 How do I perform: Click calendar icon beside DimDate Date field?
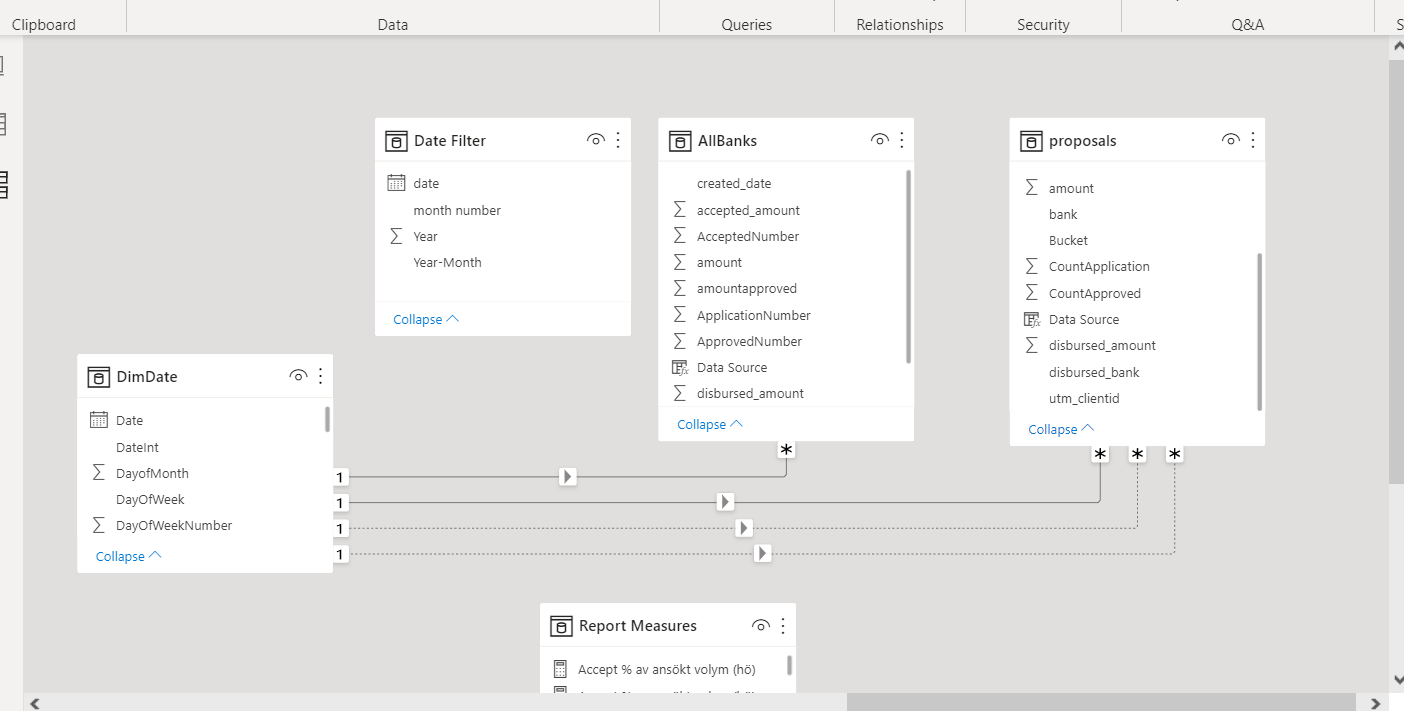click(x=98, y=420)
